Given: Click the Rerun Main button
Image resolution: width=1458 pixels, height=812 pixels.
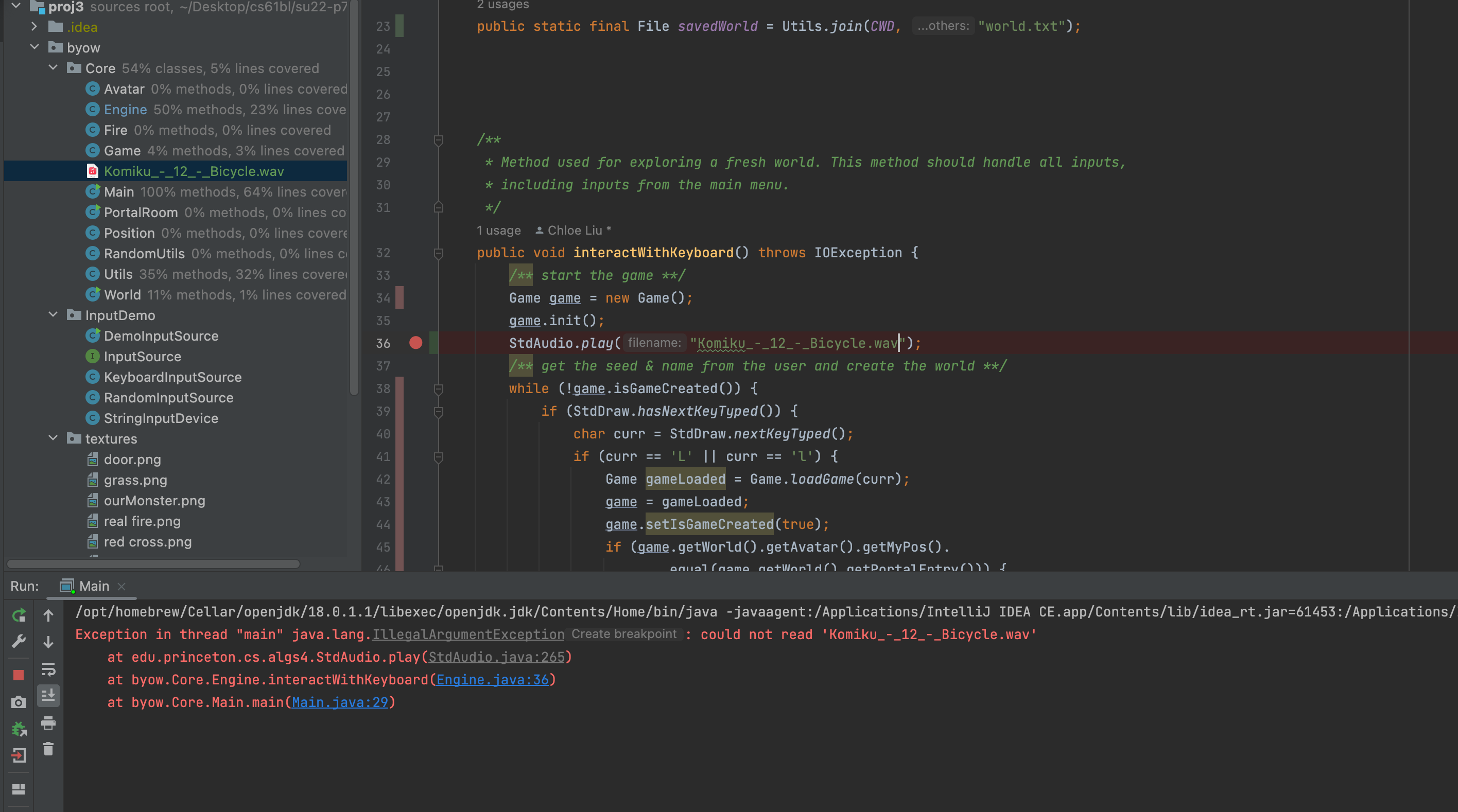Looking at the screenshot, I should pyautogui.click(x=19, y=615).
